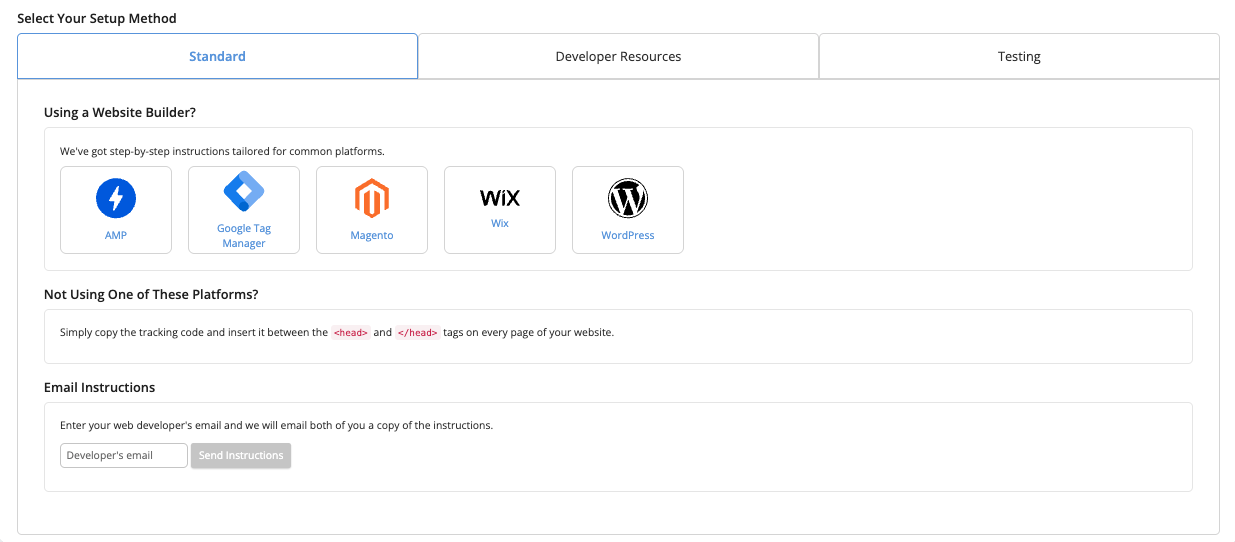Click the Wix label link
1235x542 pixels.
tap(500, 223)
